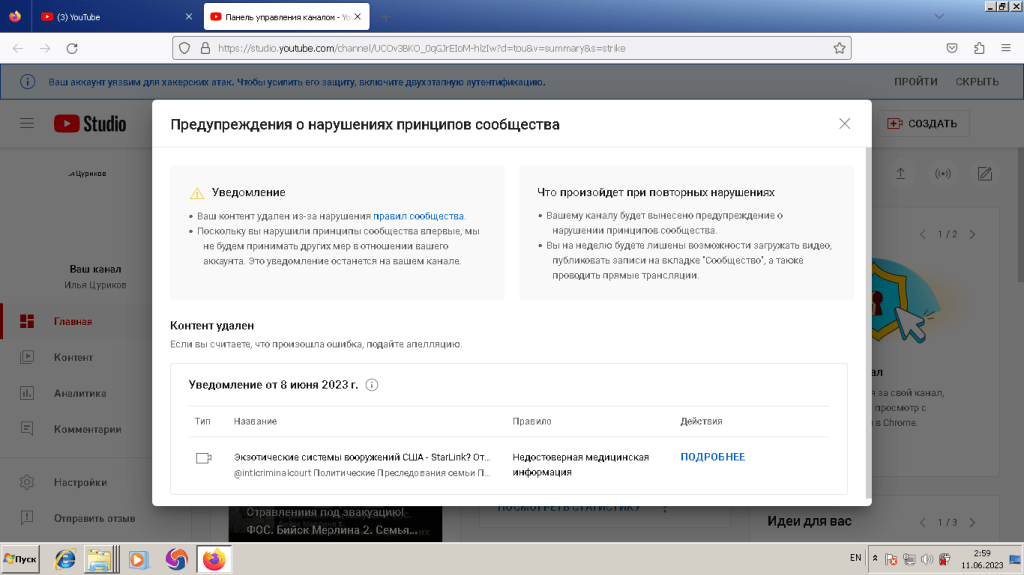Reload the current page
The image size is (1024, 575).
point(72,48)
